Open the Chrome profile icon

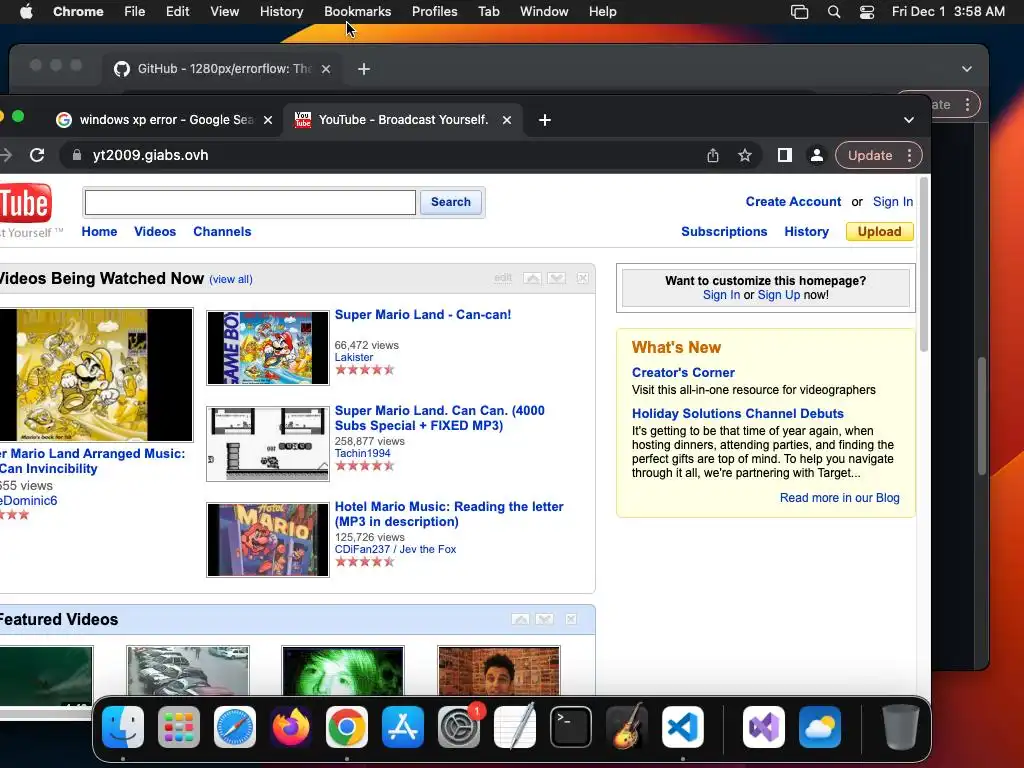pyautogui.click(x=816, y=155)
